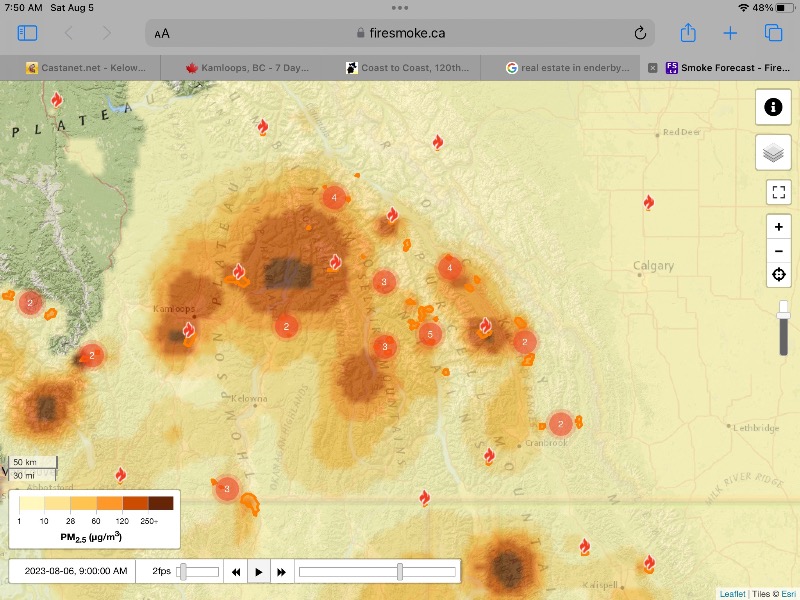
Task: Open the AA reader options menu
Action: (x=162, y=33)
